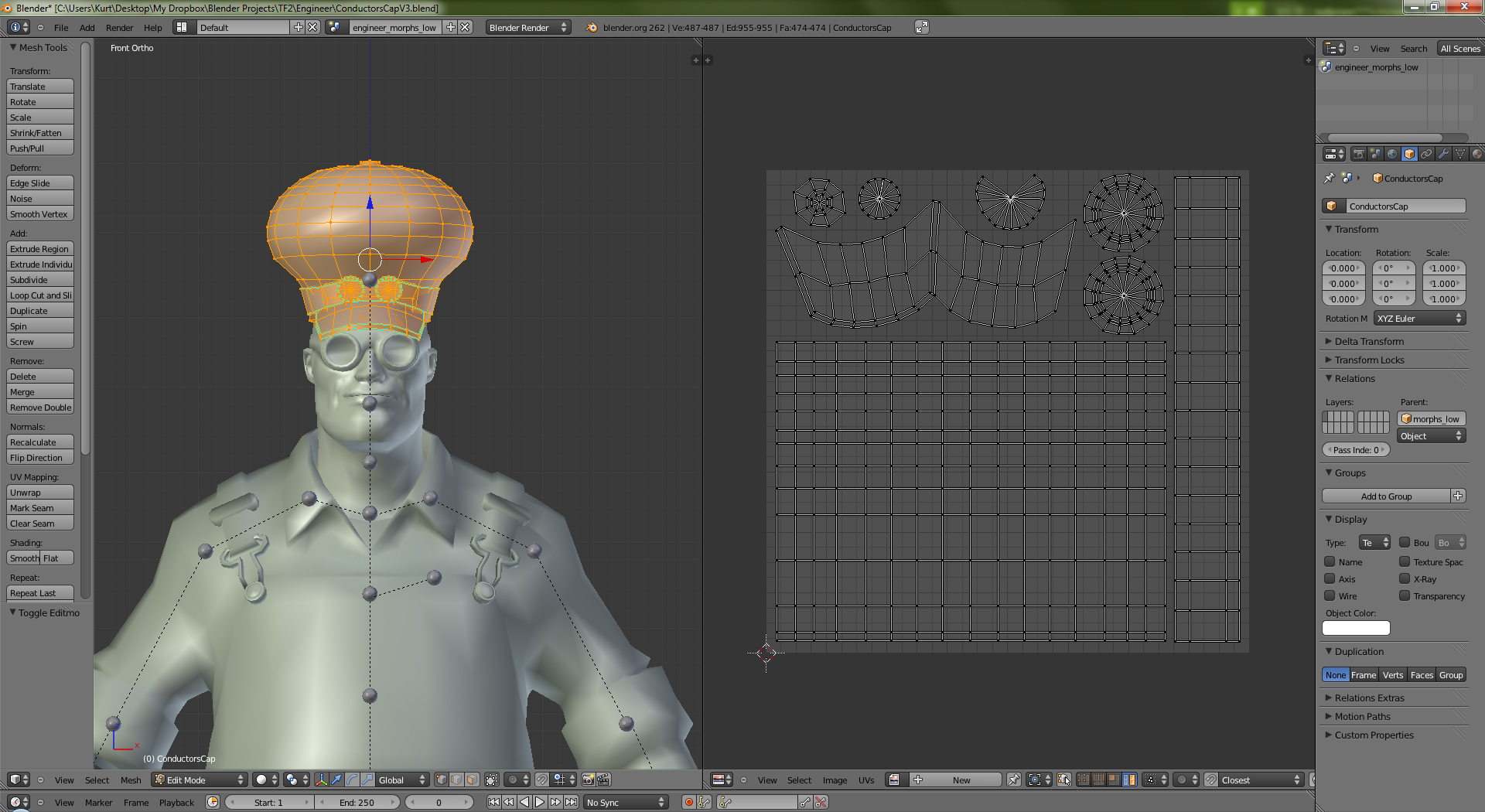Open the UVs menu in UV editor
Image resolution: width=1485 pixels, height=812 pixels.
[x=865, y=780]
